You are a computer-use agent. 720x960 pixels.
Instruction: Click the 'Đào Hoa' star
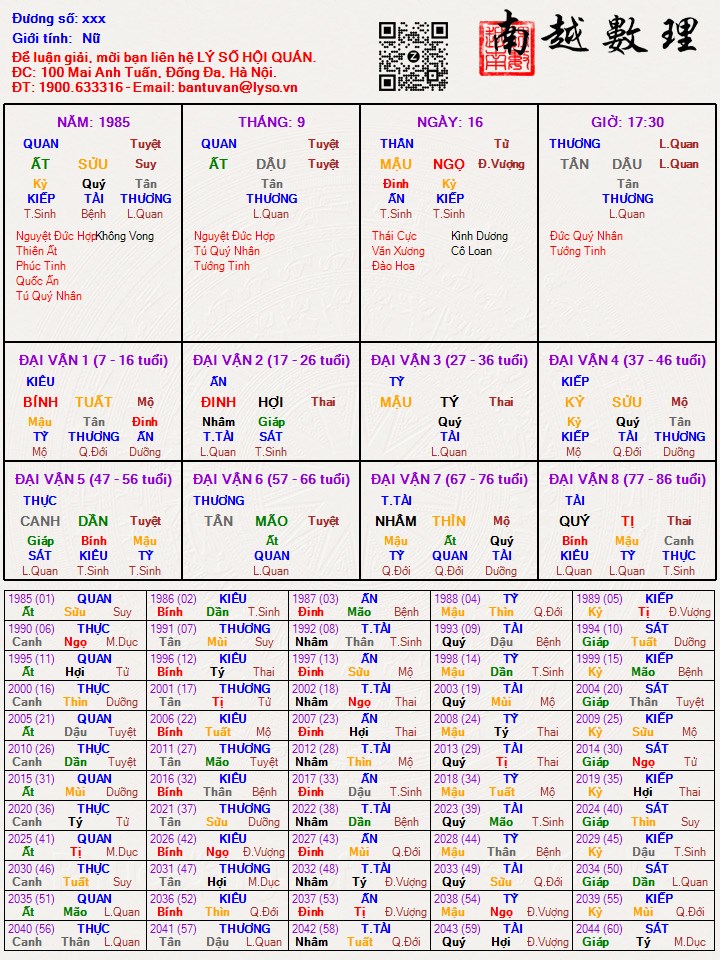(x=393, y=266)
